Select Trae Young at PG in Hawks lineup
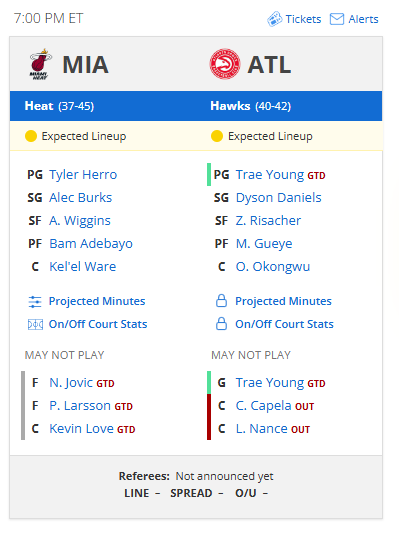Viewport: 399px width, 536px height. point(270,175)
